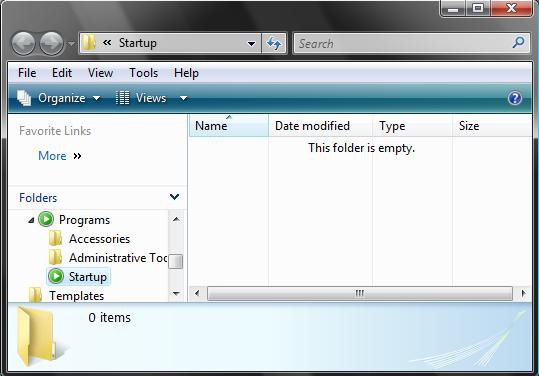This screenshot has height=376, width=539.
Task: Select the Administrative Tools folder
Action: (118, 258)
